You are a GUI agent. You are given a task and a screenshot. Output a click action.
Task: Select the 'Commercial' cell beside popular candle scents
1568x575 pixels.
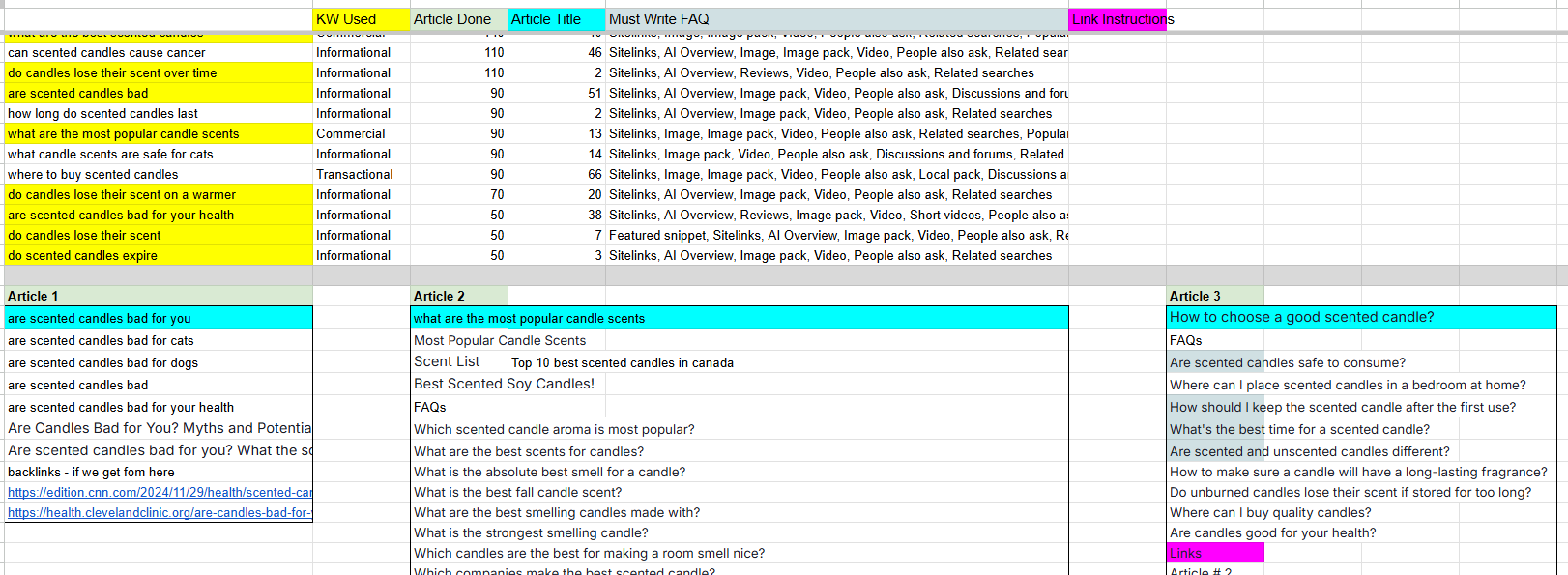(x=362, y=134)
